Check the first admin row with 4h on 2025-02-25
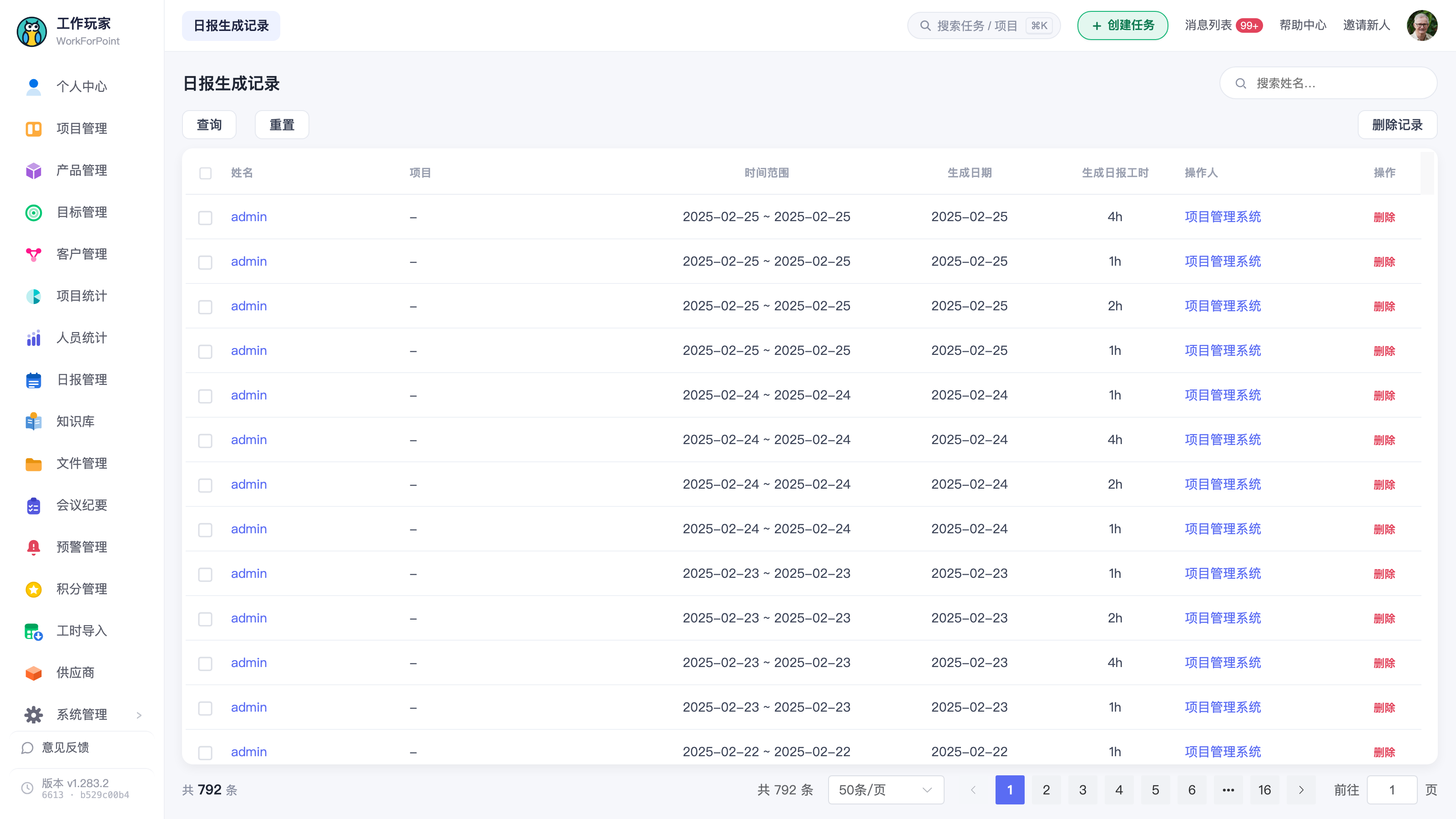The height and width of the screenshot is (819, 1456). (205, 217)
